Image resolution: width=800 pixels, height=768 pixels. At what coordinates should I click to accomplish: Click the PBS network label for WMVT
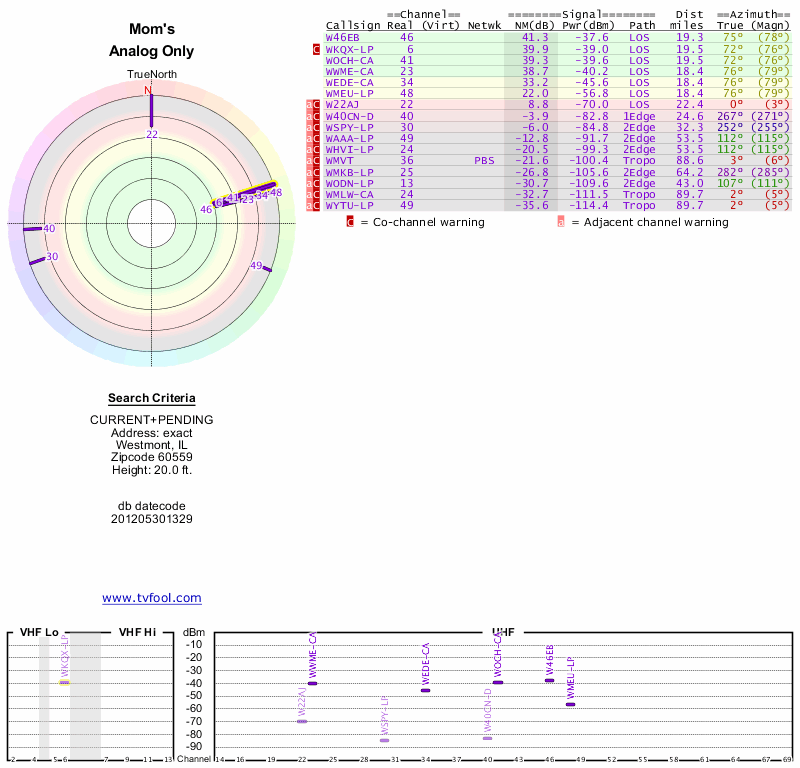485,160
